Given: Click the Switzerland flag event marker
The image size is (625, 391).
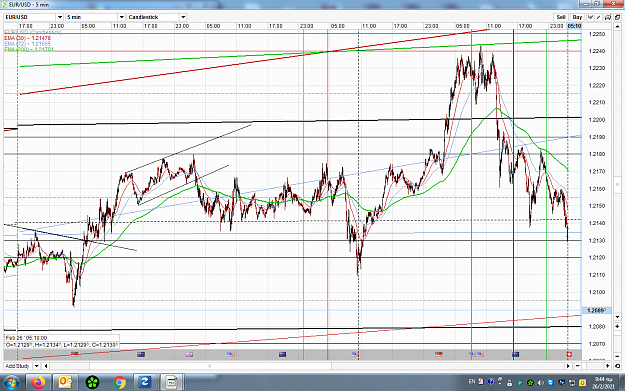Looking at the screenshot, I should (569, 354).
